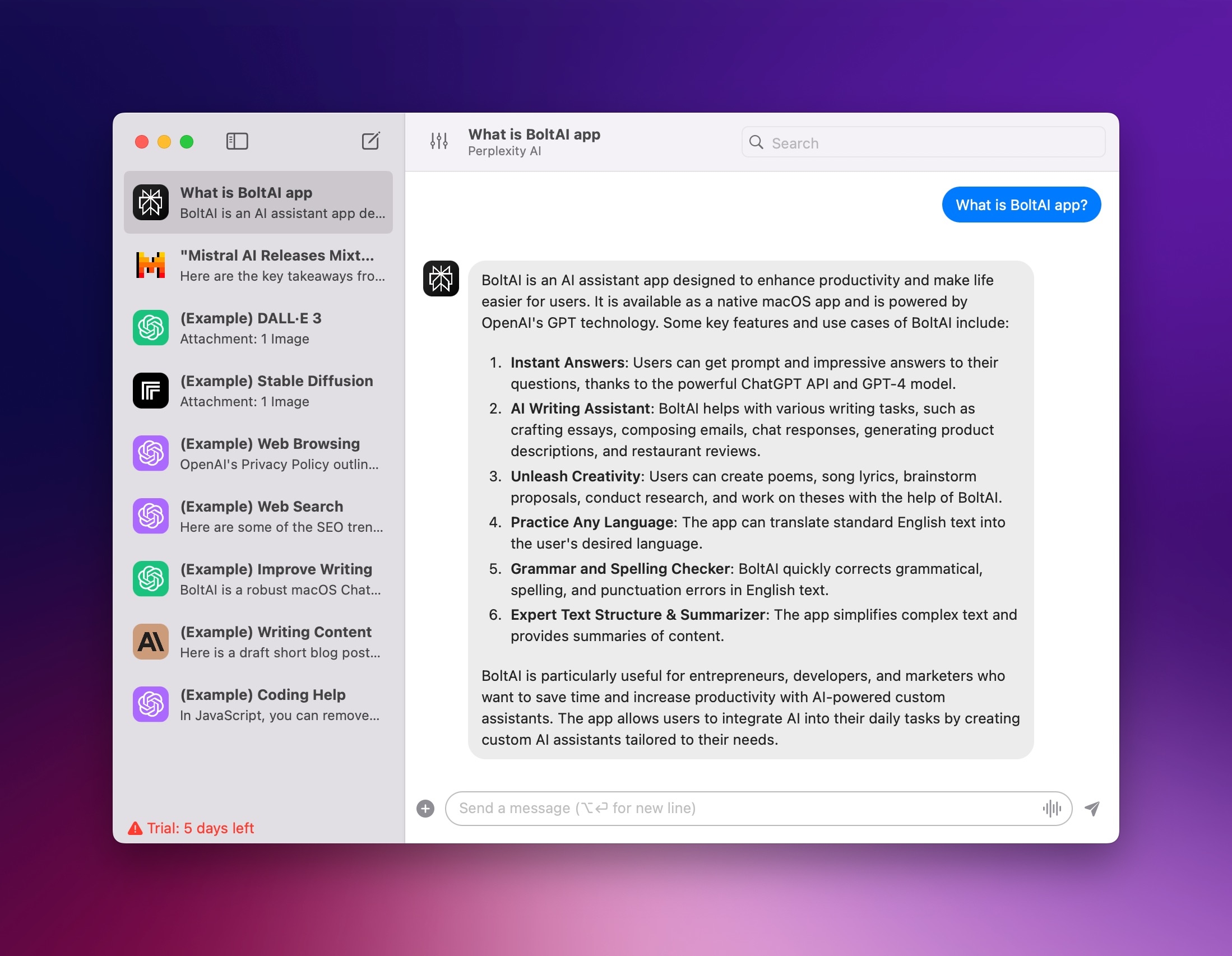This screenshot has width=1232, height=956.
Task: Open chat configuration sliders icon
Action: 439,141
